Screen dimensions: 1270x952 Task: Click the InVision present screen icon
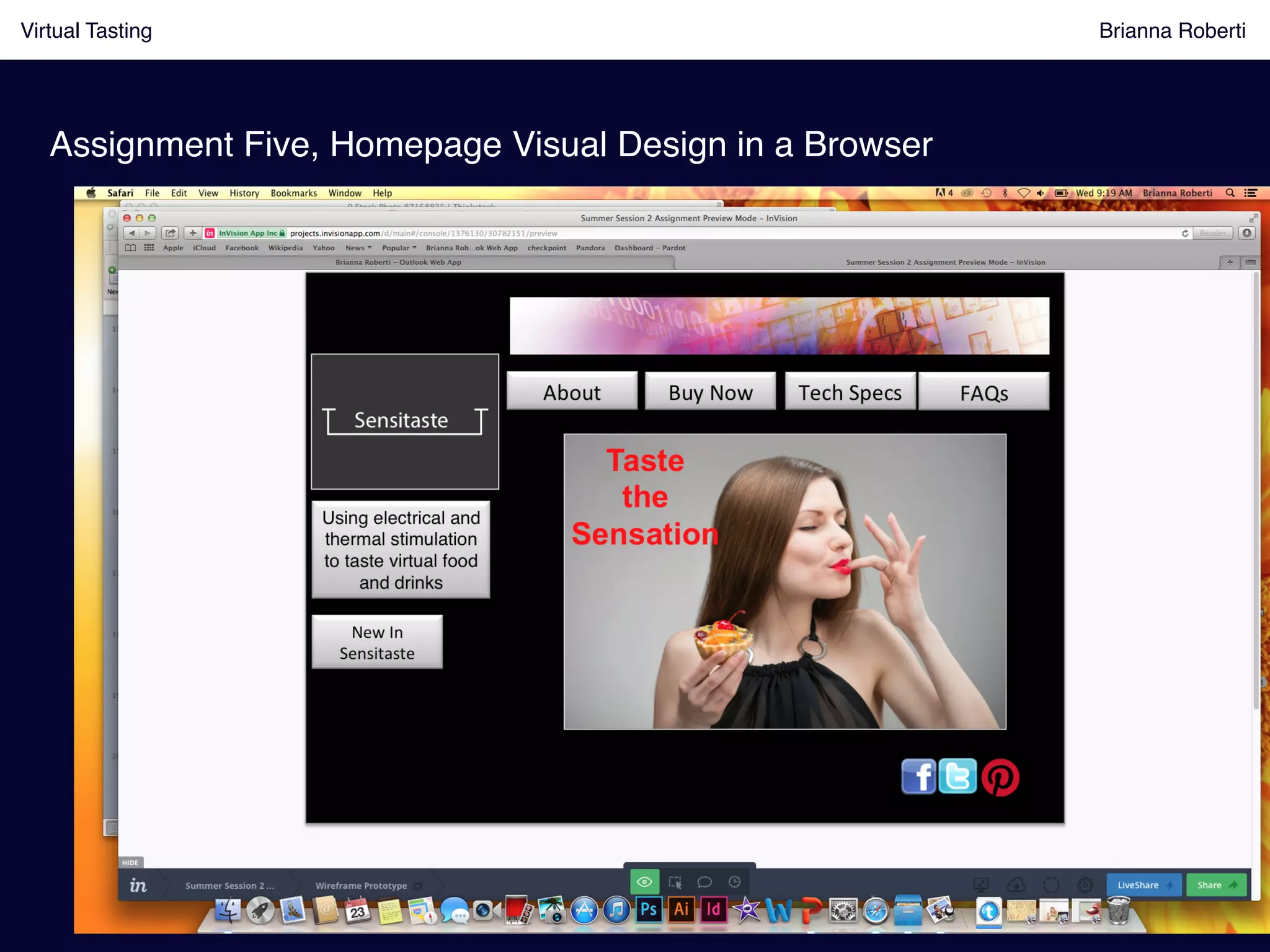click(981, 885)
